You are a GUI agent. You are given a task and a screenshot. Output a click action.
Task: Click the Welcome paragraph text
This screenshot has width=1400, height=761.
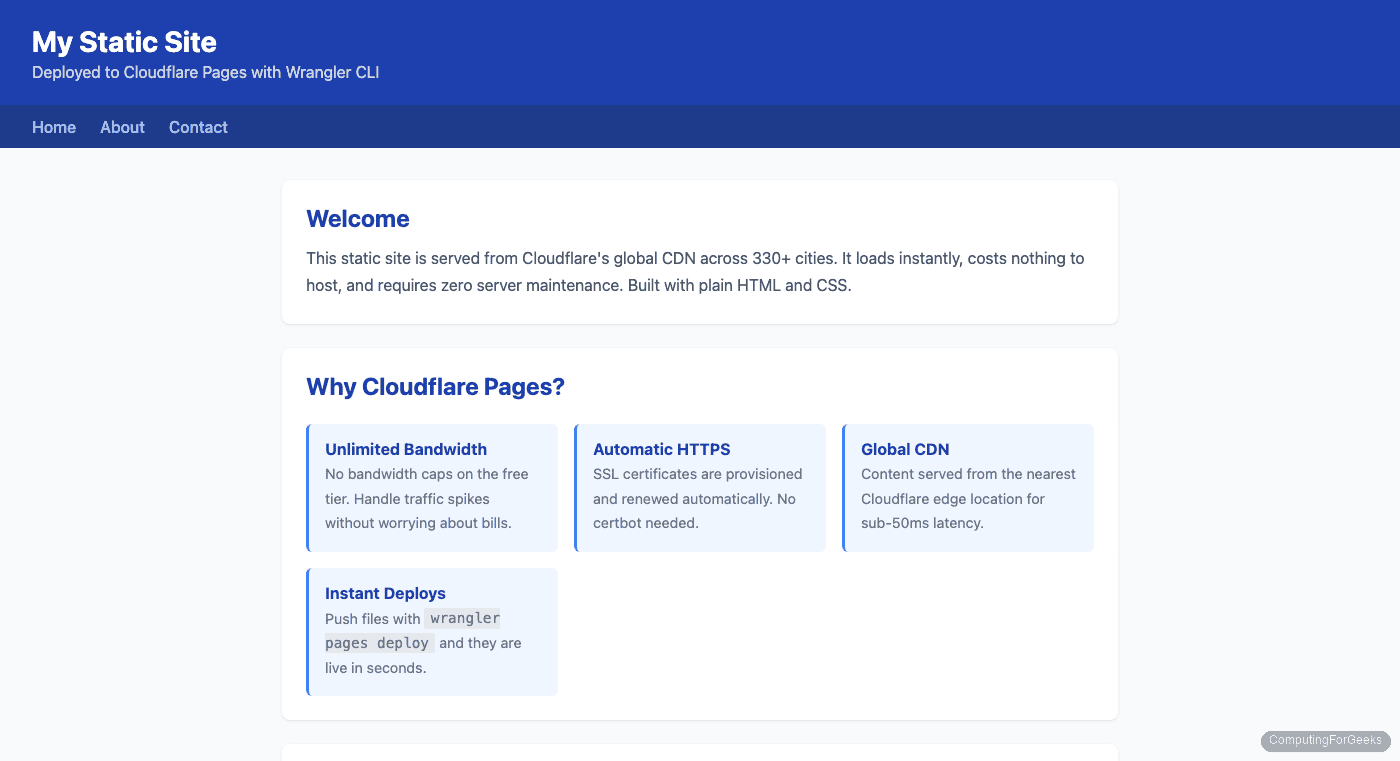point(695,271)
